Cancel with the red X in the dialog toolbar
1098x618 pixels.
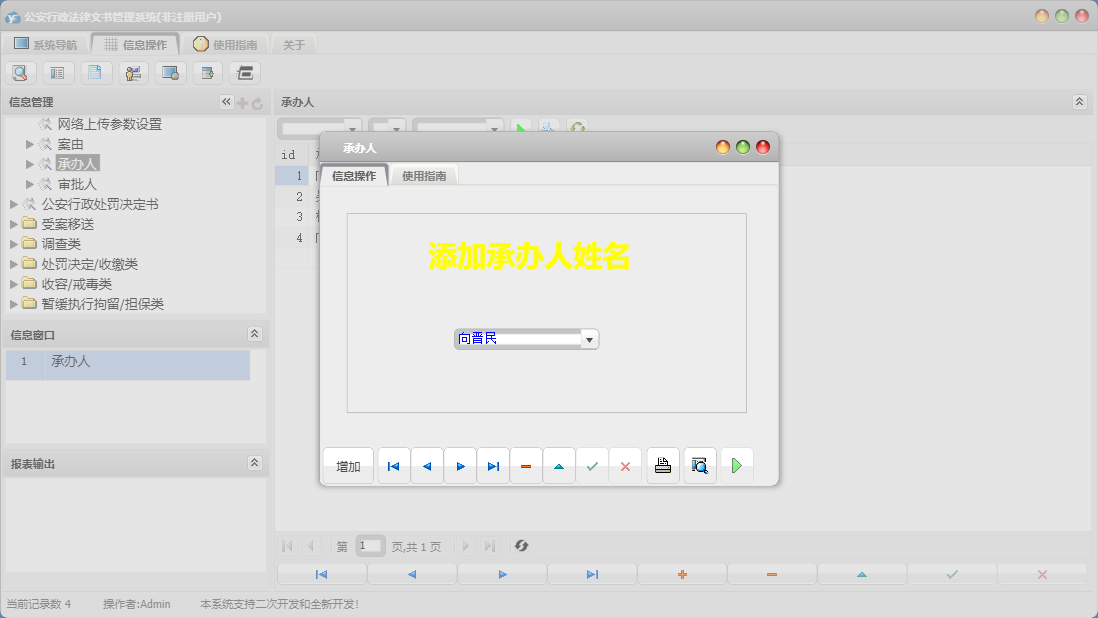coord(625,466)
